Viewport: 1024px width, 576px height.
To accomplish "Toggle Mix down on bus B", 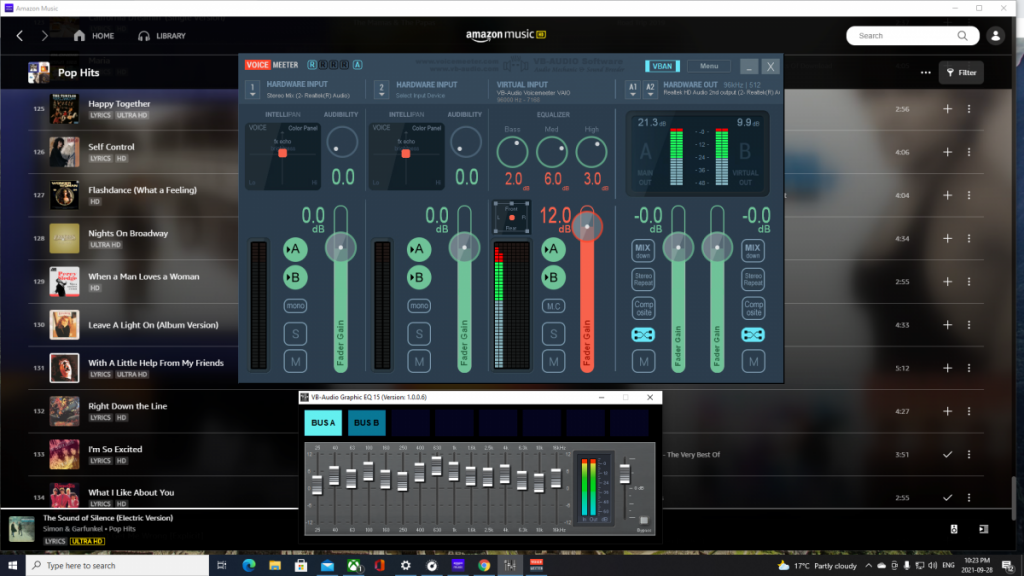I will point(753,250).
